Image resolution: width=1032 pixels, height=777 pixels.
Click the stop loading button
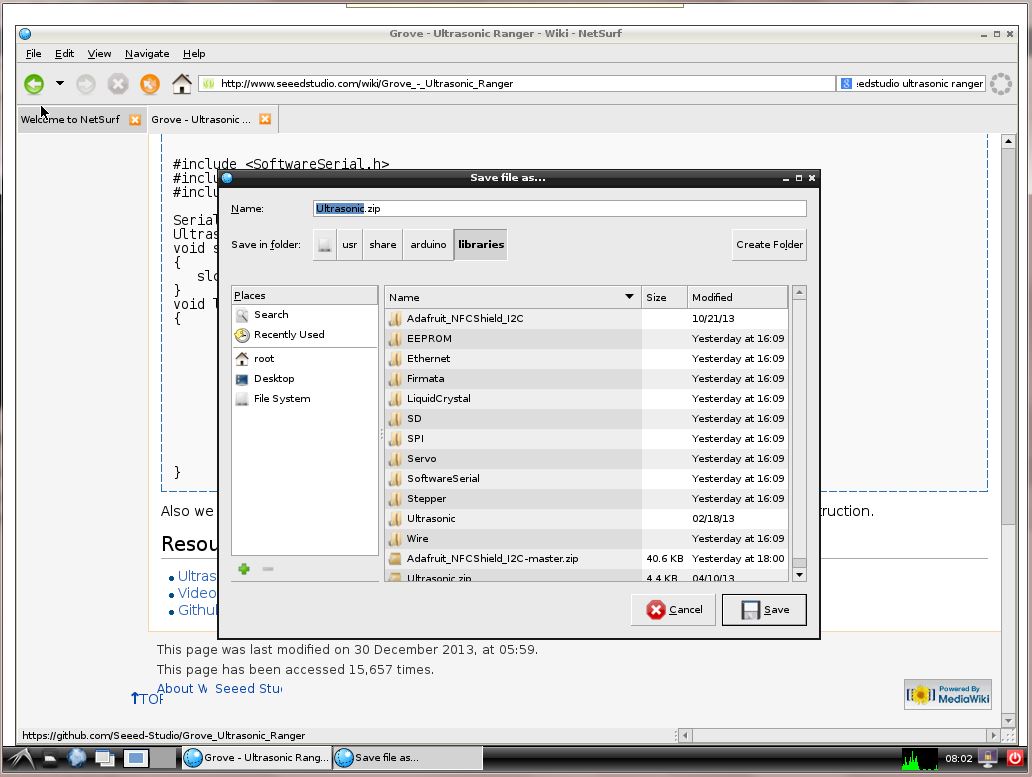point(118,84)
